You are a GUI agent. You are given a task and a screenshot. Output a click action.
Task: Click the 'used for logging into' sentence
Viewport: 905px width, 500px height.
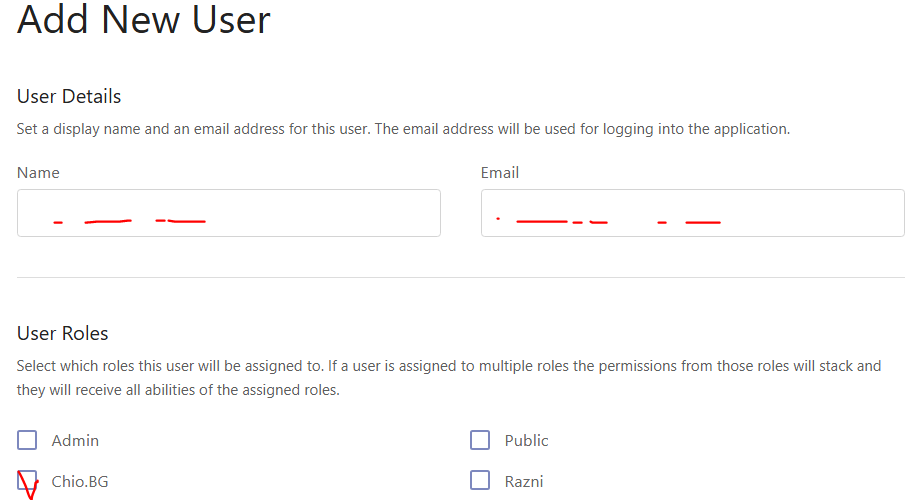[582, 129]
